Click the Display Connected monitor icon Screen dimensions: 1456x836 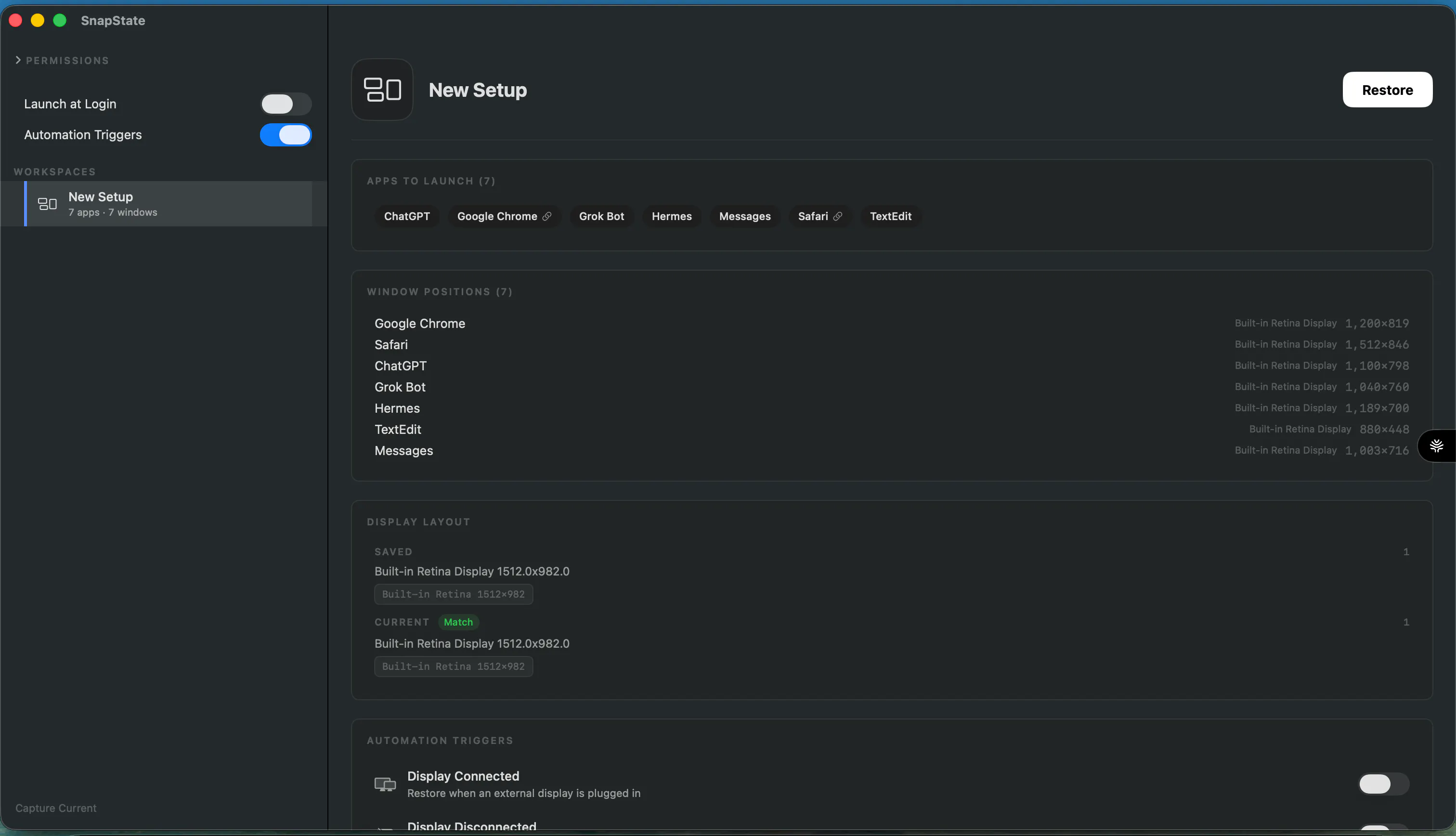tap(385, 784)
